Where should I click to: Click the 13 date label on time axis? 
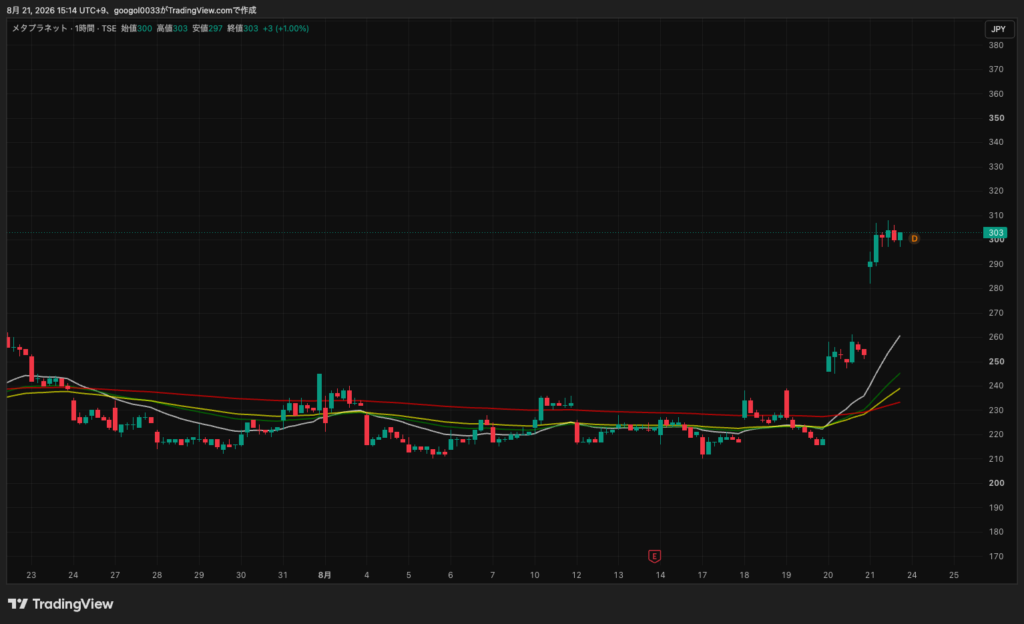point(618,575)
